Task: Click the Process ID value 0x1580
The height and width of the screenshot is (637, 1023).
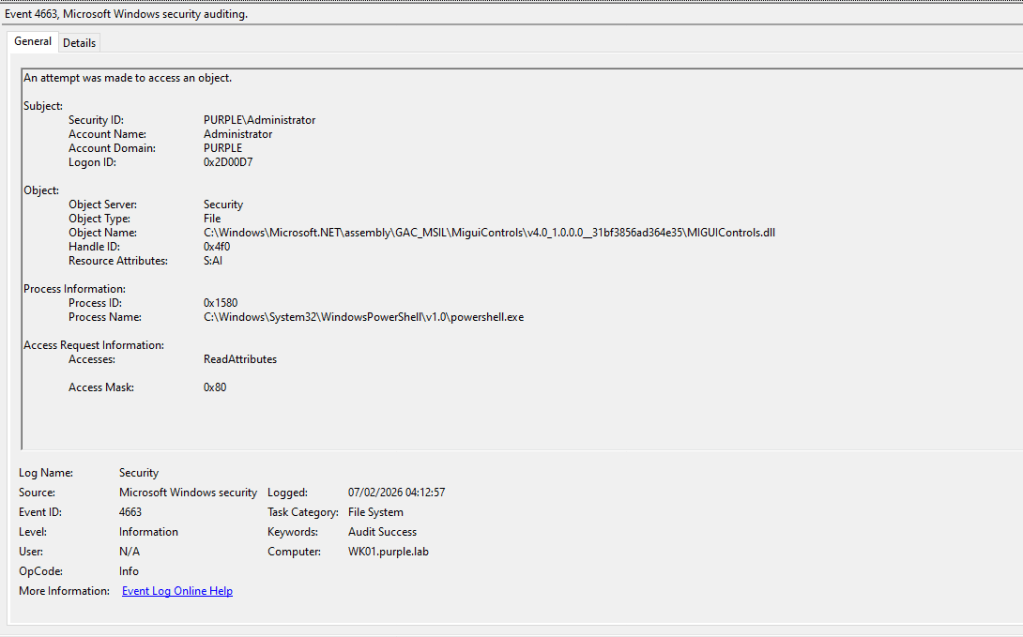Action: coord(220,303)
